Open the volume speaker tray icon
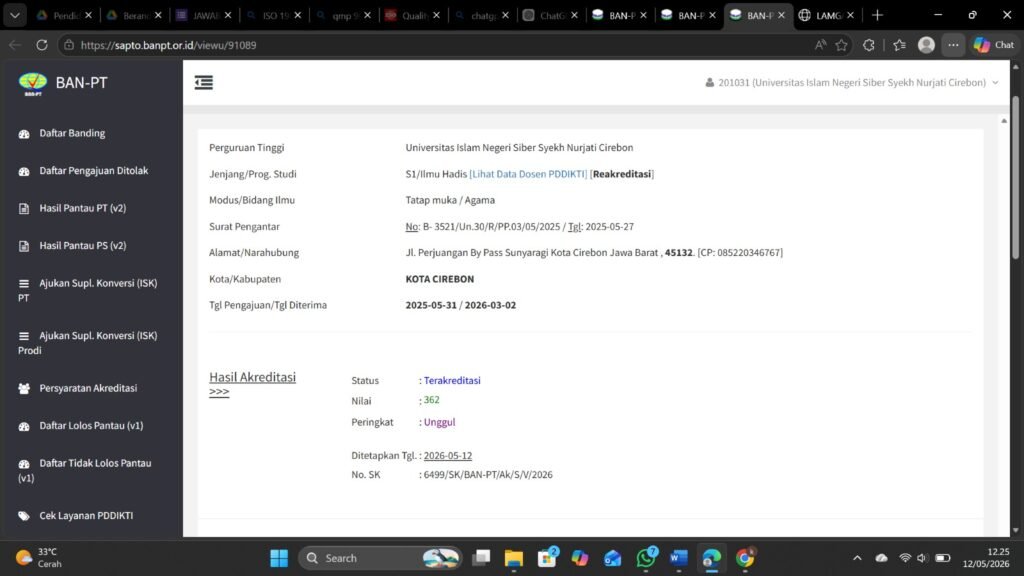Screen dimensions: 1024x576 click(921, 558)
